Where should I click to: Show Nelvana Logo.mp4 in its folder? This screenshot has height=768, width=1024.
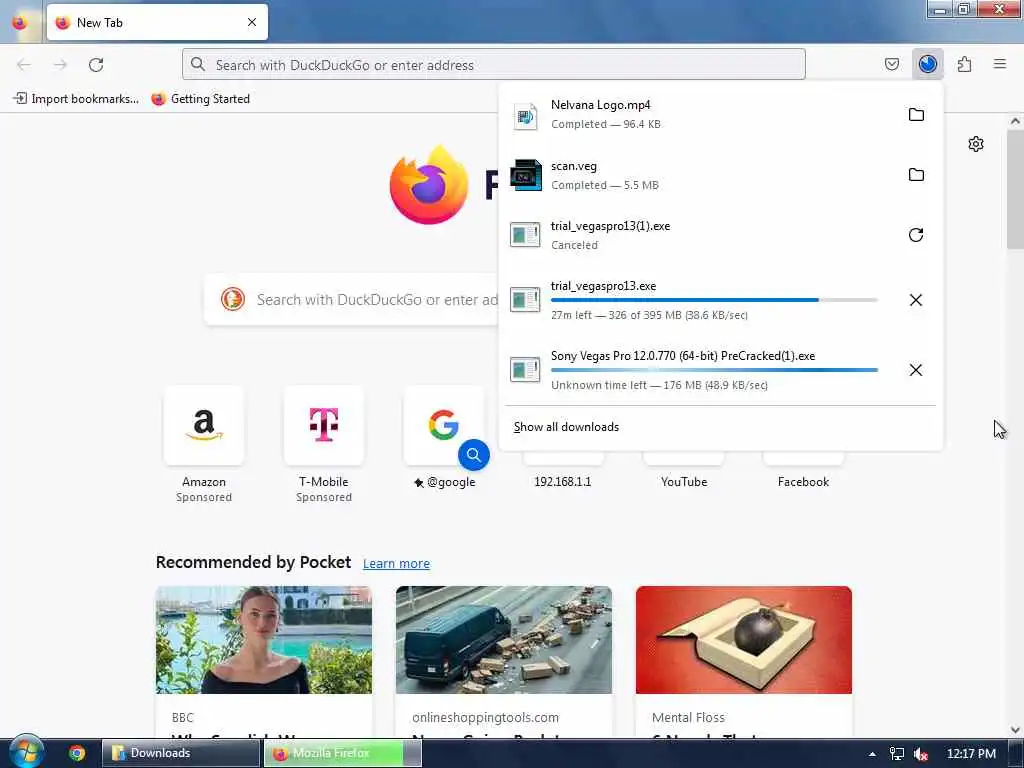coord(916,115)
